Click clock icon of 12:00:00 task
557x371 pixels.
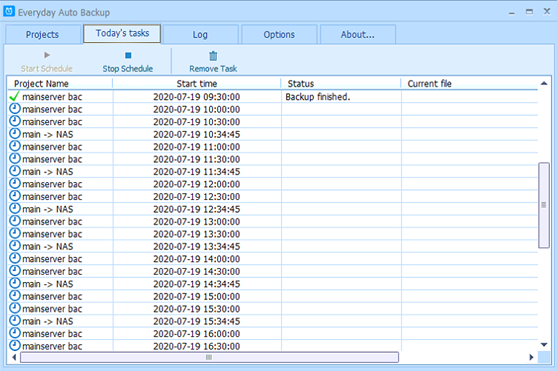[x=15, y=183]
